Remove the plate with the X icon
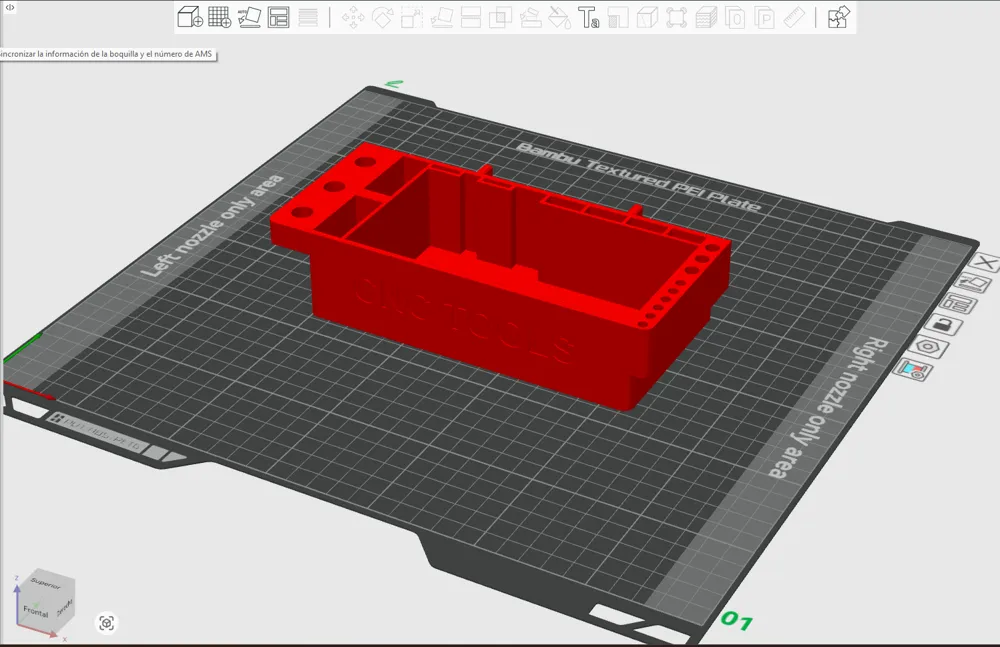Screen dimensions: 1000x647 tap(986, 262)
